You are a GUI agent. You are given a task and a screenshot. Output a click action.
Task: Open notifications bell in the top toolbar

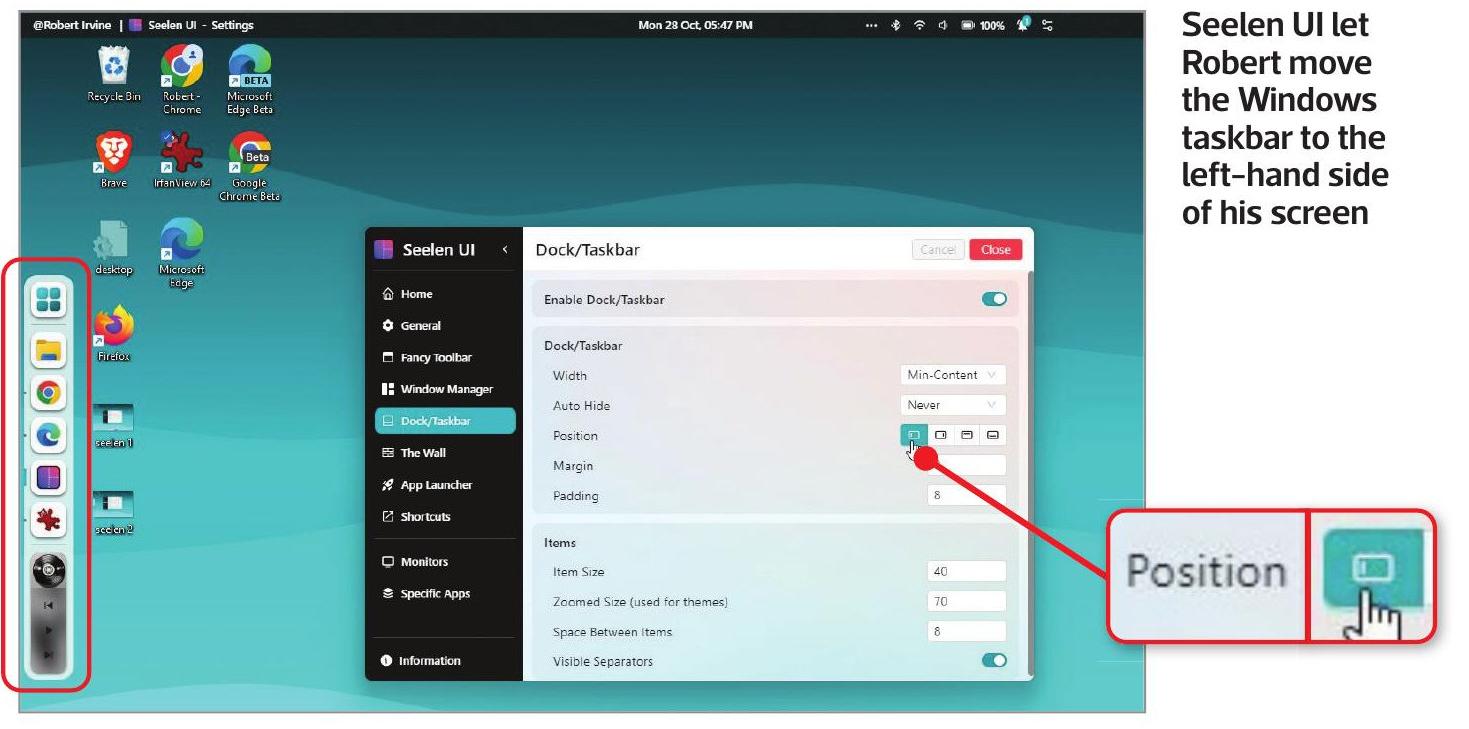point(1023,24)
